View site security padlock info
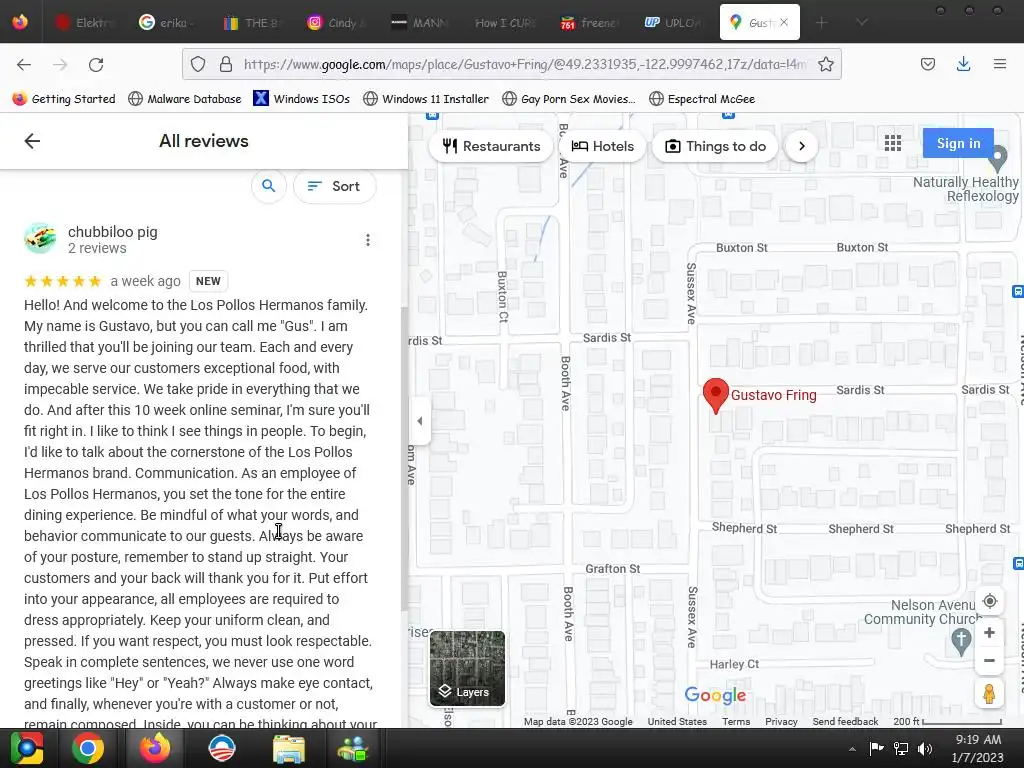This screenshot has width=1024, height=768. (x=226, y=64)
